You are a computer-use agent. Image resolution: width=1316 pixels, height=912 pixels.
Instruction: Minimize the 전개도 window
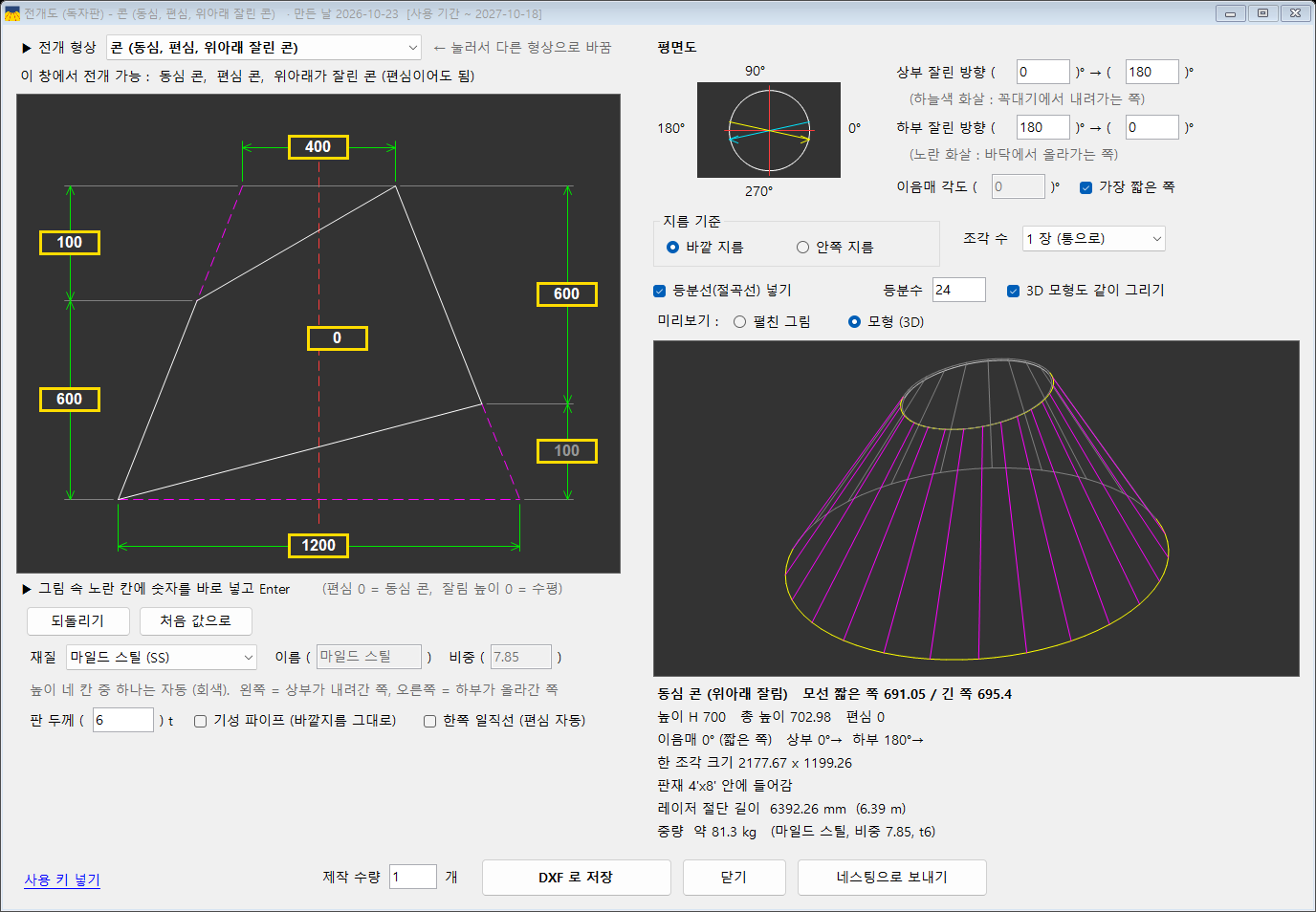[1230, 13]
